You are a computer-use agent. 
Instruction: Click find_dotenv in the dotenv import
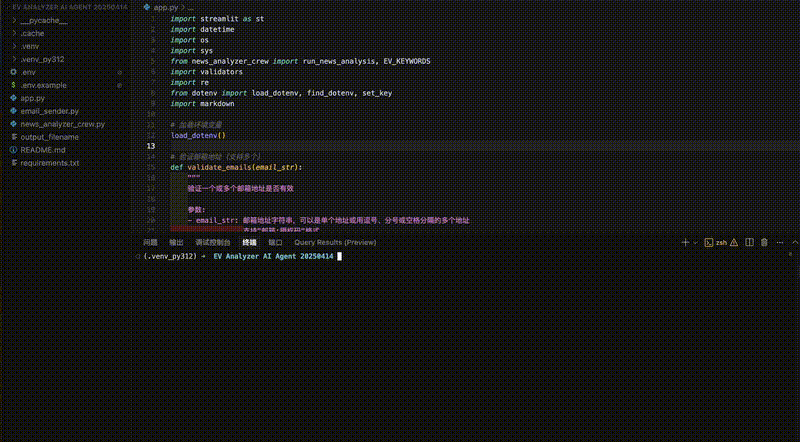coord(330,93)
